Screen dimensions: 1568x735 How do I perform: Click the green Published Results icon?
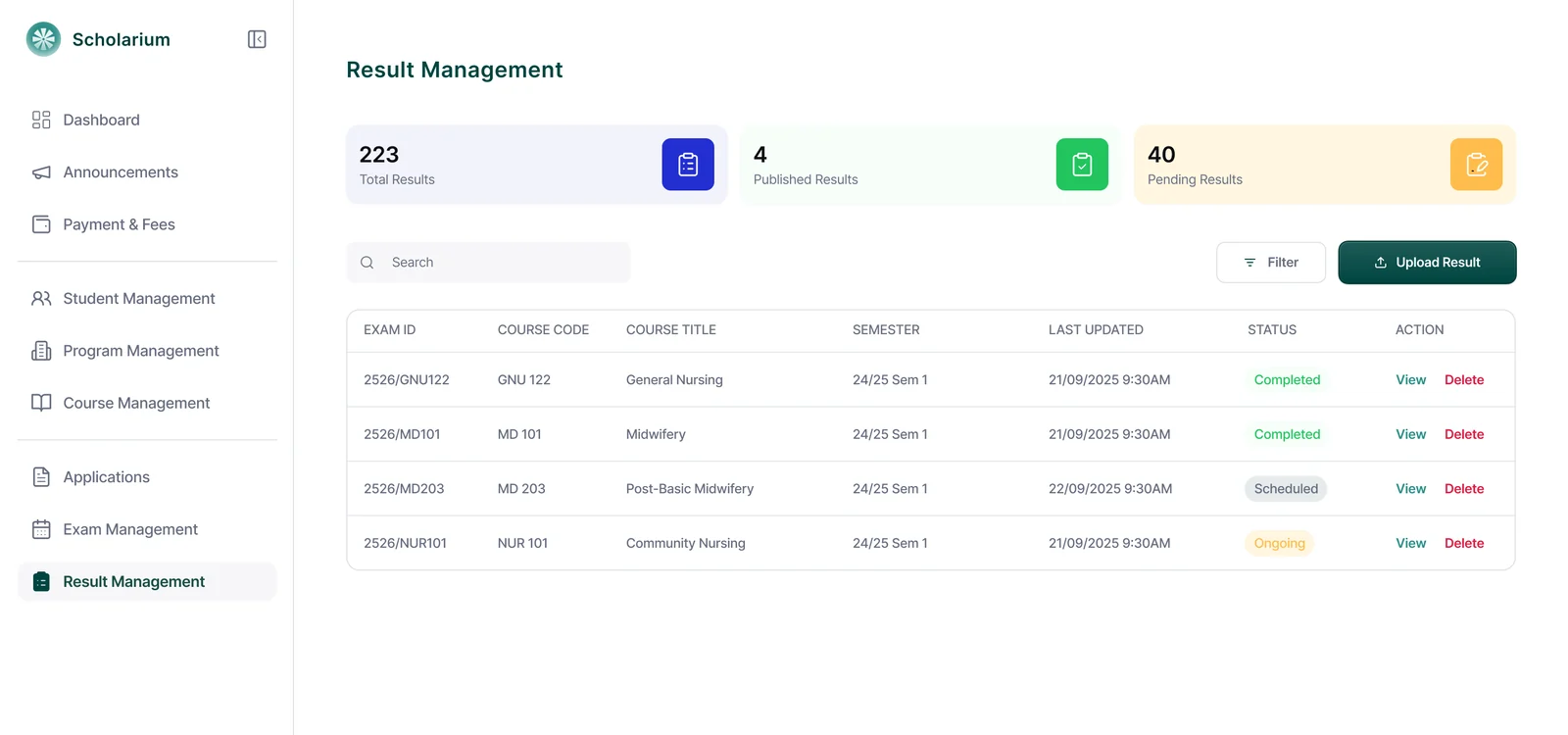point(1082,165)
